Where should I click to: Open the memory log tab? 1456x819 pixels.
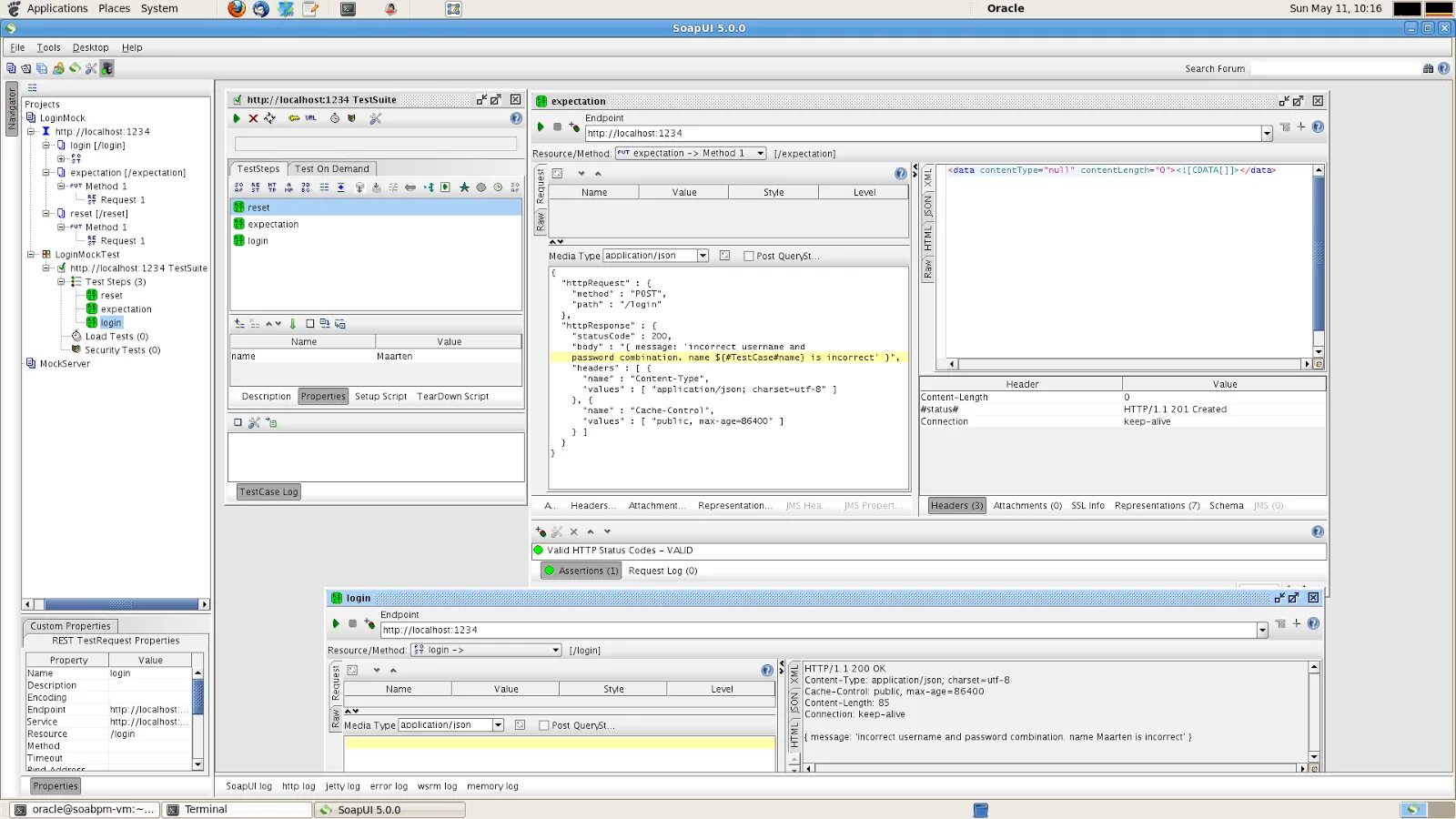click(492, 786)
